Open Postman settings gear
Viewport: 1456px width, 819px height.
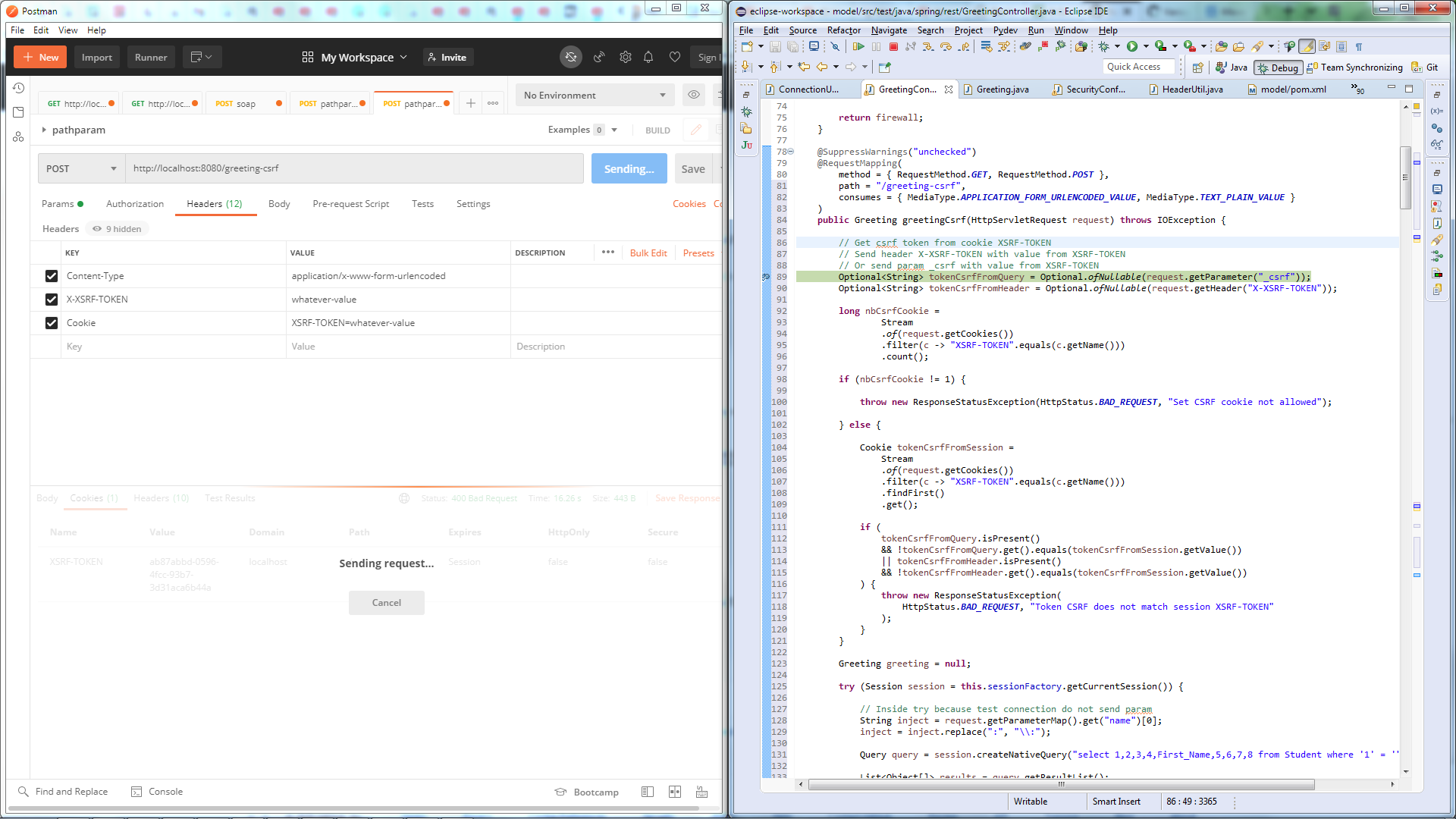pyautogui.click(x=626, y=57)
